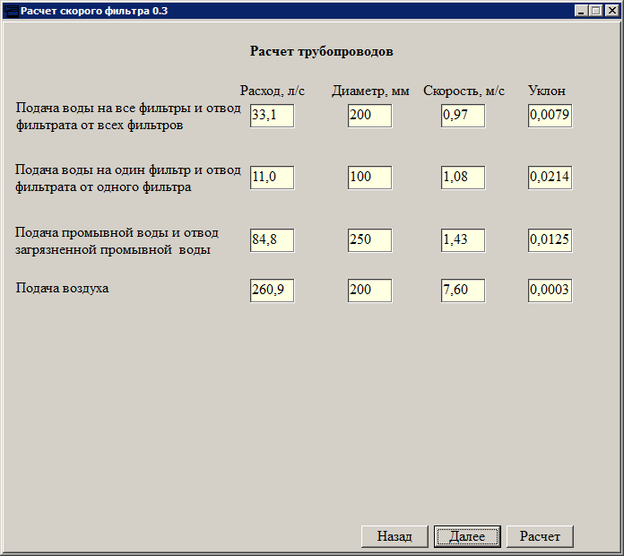This screenshot has width=624, height=556.
Task: Click the flow rate field showing 84,8
Action: [272, 240]
